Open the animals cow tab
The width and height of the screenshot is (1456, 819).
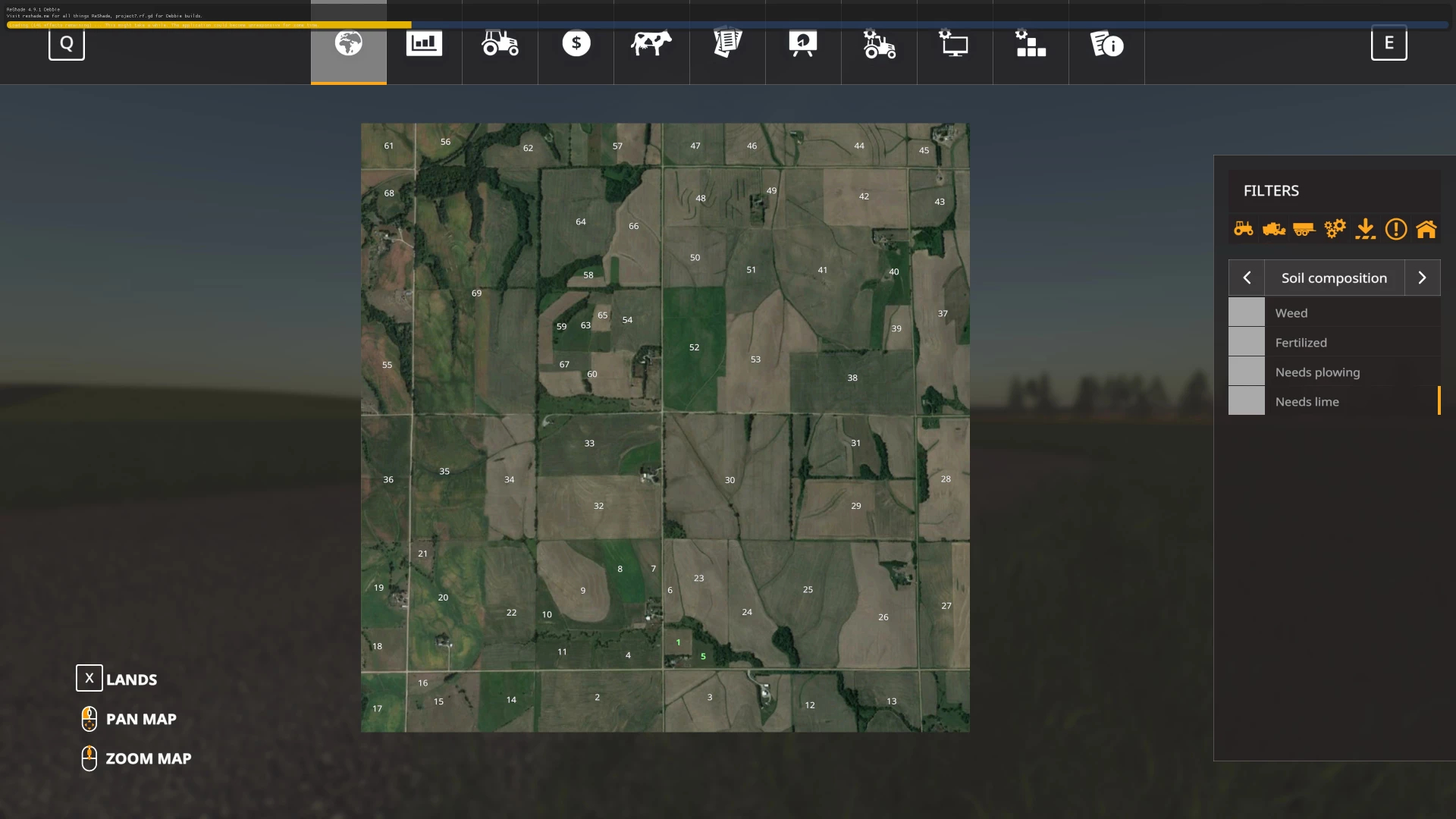(651, 44)
